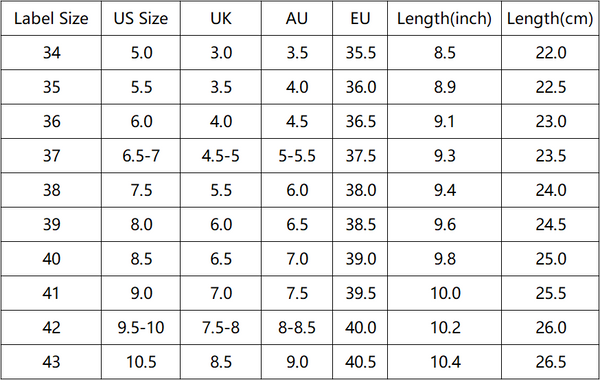Image resolution: width=600 pixels, height=380 pixels.
Task: Select the EU 35.5 cell
Action: [x=360, y=53]
